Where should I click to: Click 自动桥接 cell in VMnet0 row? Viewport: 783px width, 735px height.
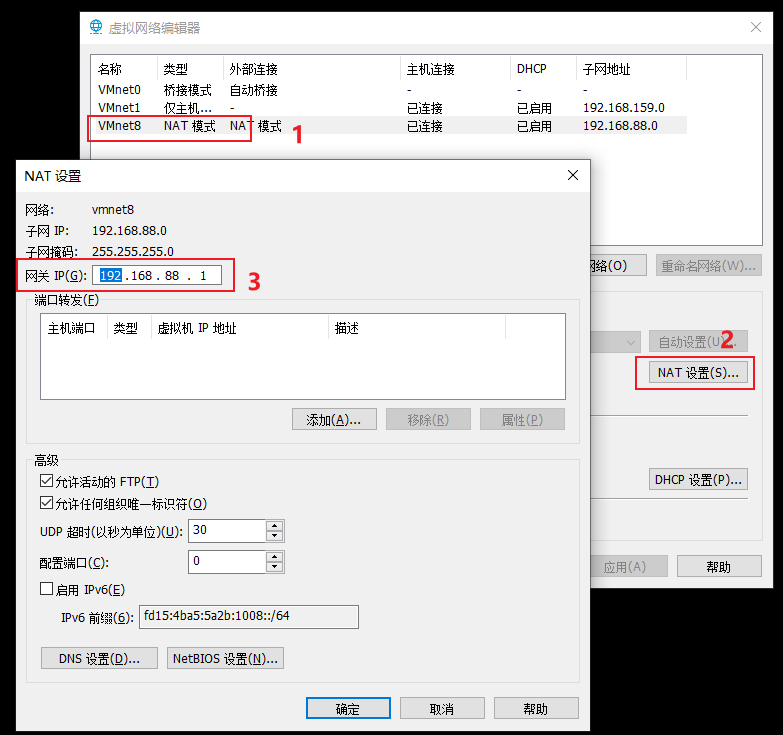pos(253,90)
